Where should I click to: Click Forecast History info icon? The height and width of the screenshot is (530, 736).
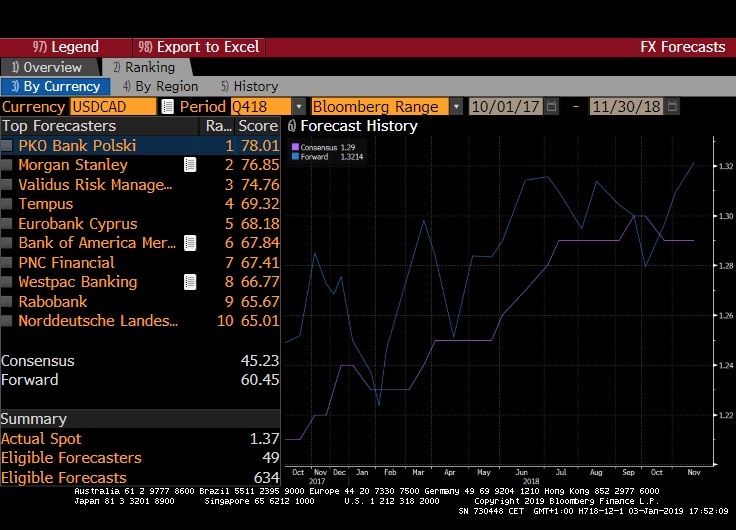pyautogui.click(x=291, y=126)
